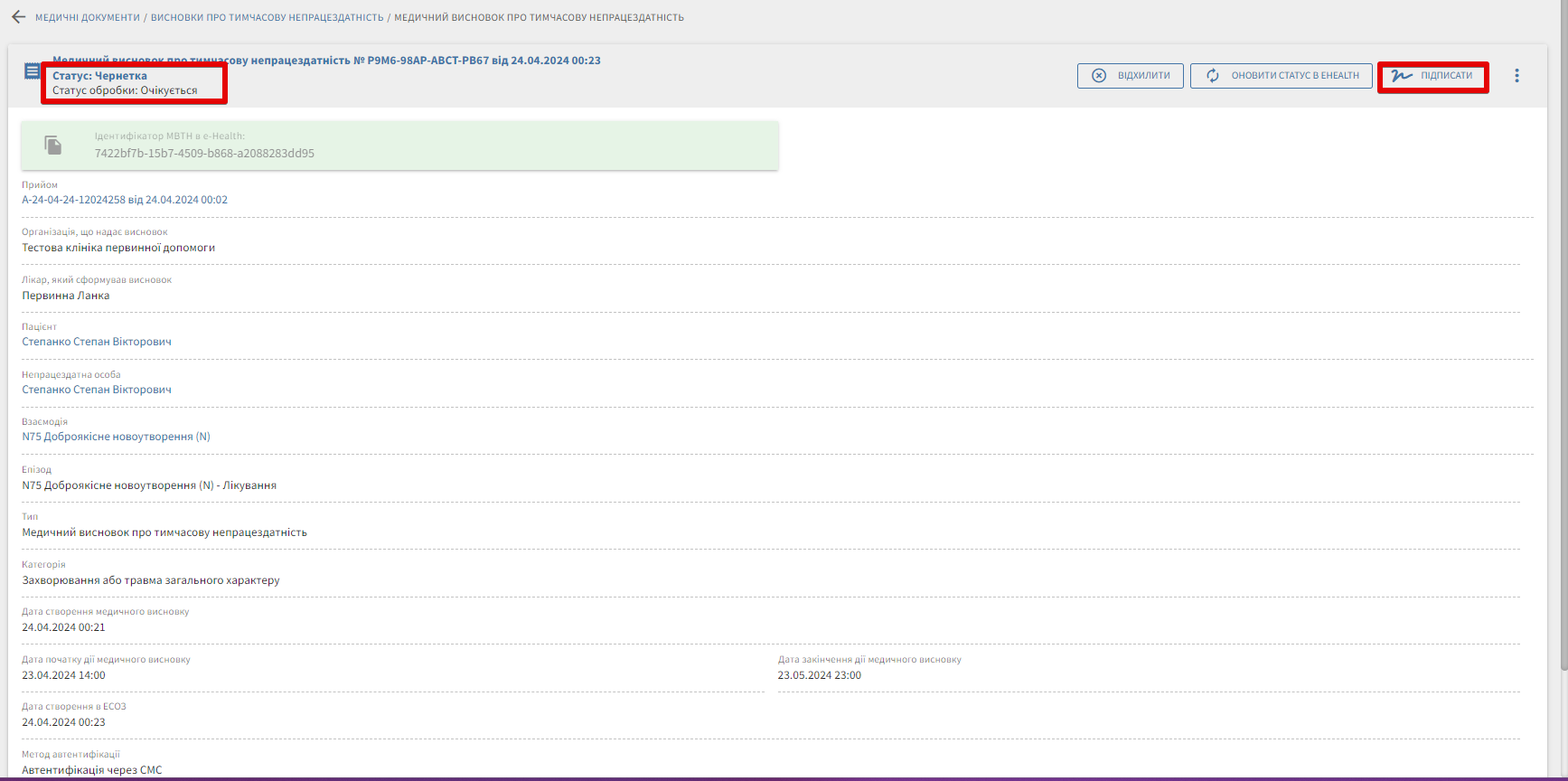
Task: Sign the document with ПІДПИСАТИ
Action: click(x=1432, y=76)
